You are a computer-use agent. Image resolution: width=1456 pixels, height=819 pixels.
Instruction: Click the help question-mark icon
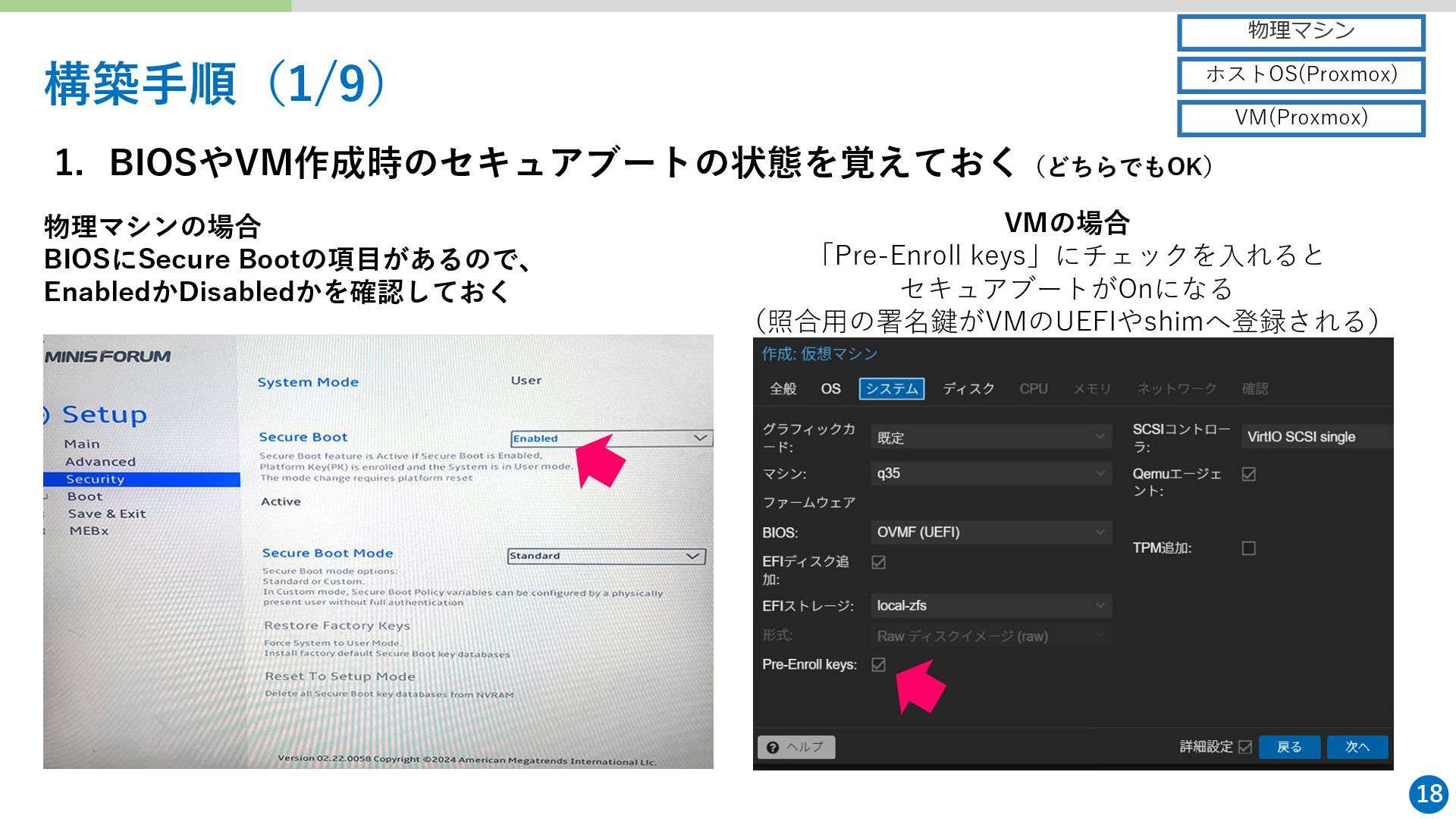(x=773, y=748)
